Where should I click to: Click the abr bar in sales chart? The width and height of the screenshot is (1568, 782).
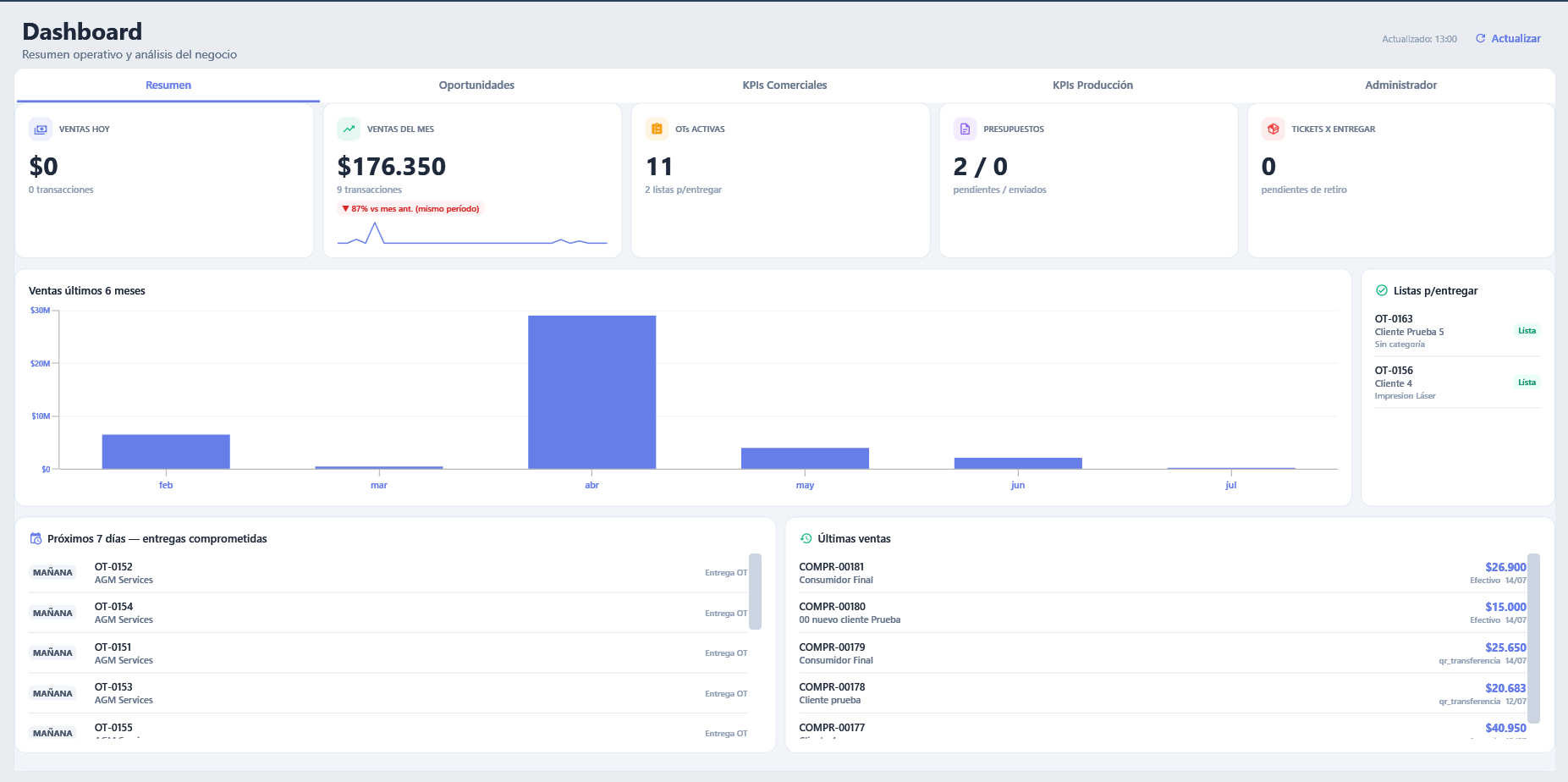coord(591,392)
